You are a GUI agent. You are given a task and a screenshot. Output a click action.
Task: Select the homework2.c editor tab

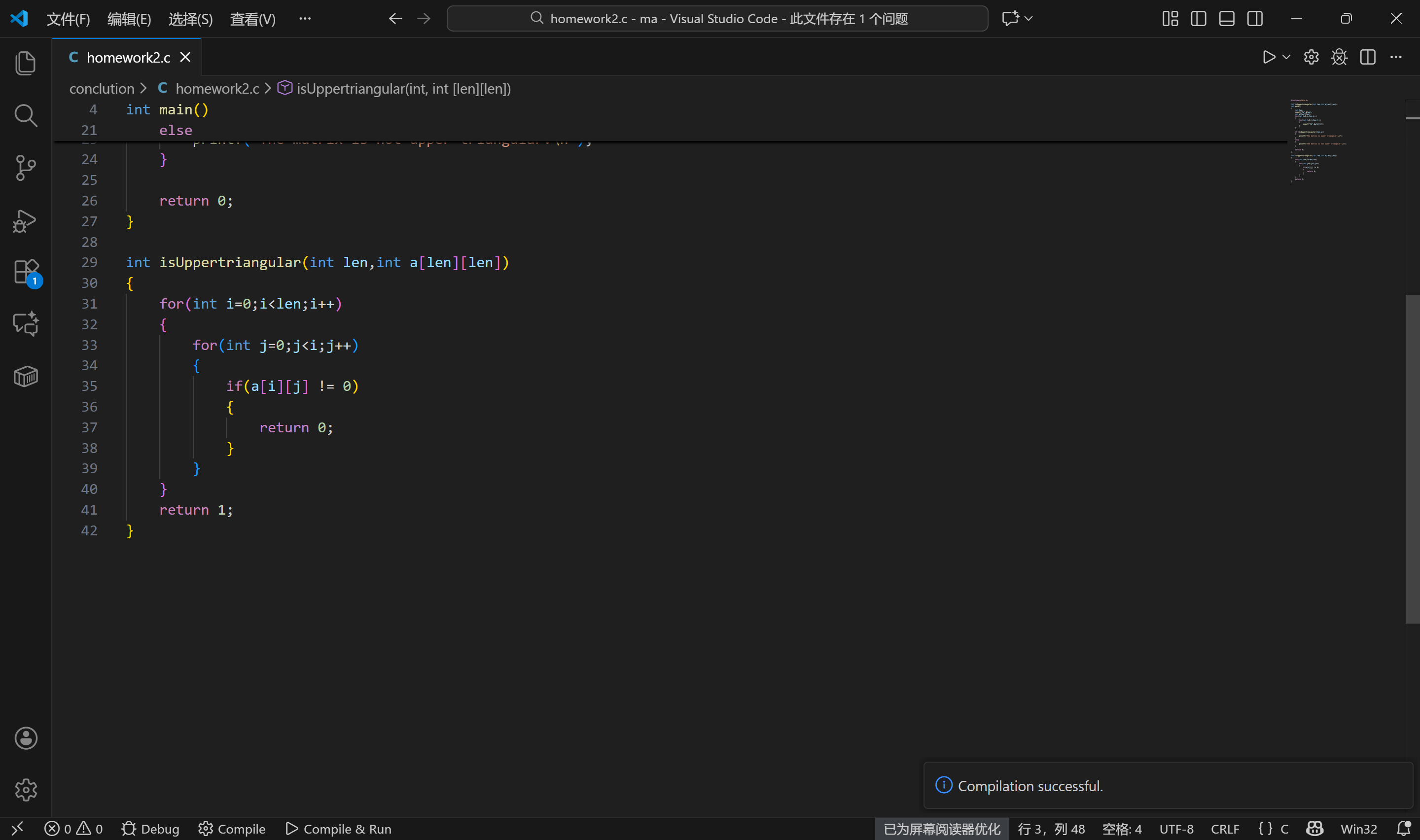(x=128, y=57)
